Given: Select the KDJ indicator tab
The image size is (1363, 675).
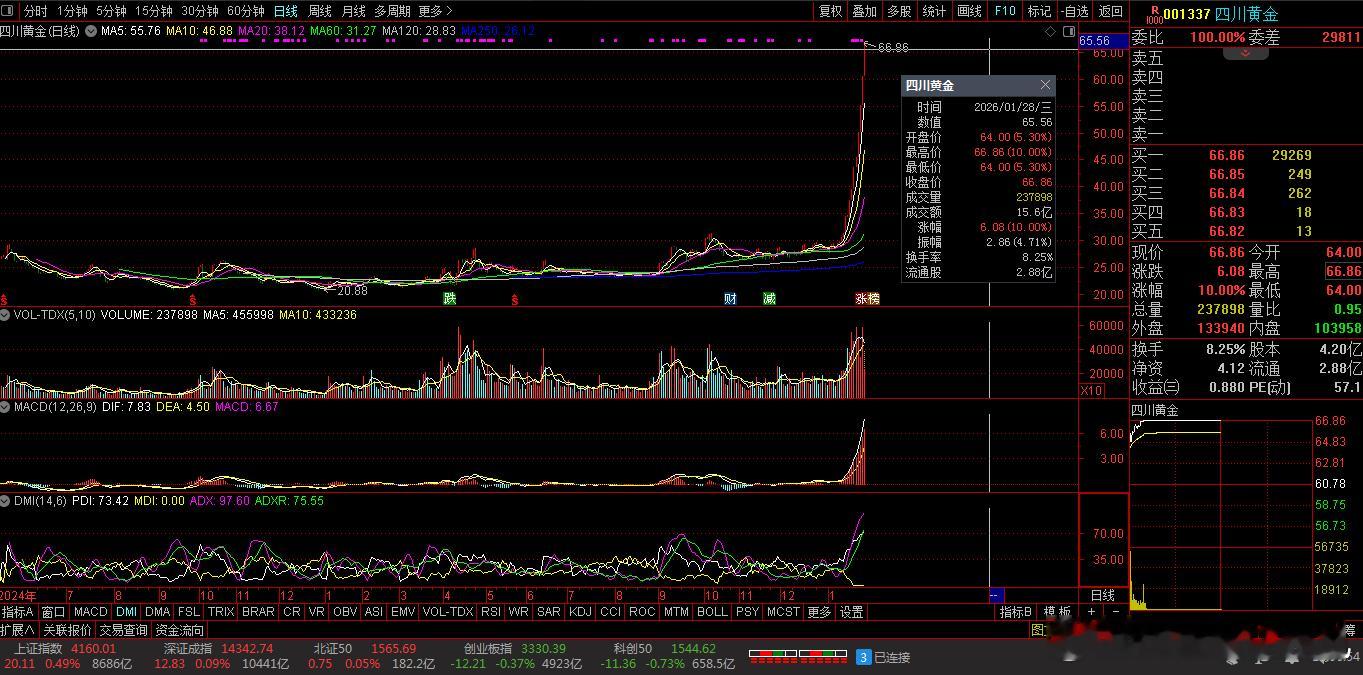Looking at the screenshot, I should pyautogui.click(x=580, y=612).
